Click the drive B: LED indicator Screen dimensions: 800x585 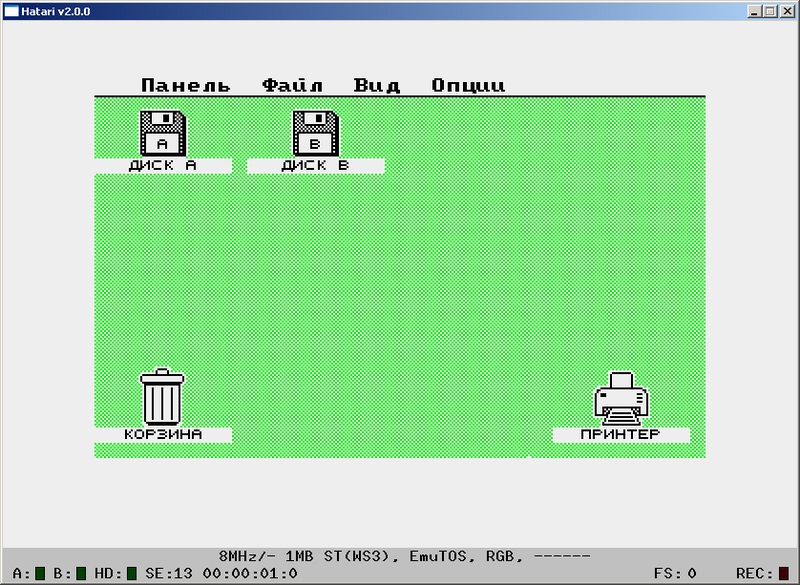81,573
